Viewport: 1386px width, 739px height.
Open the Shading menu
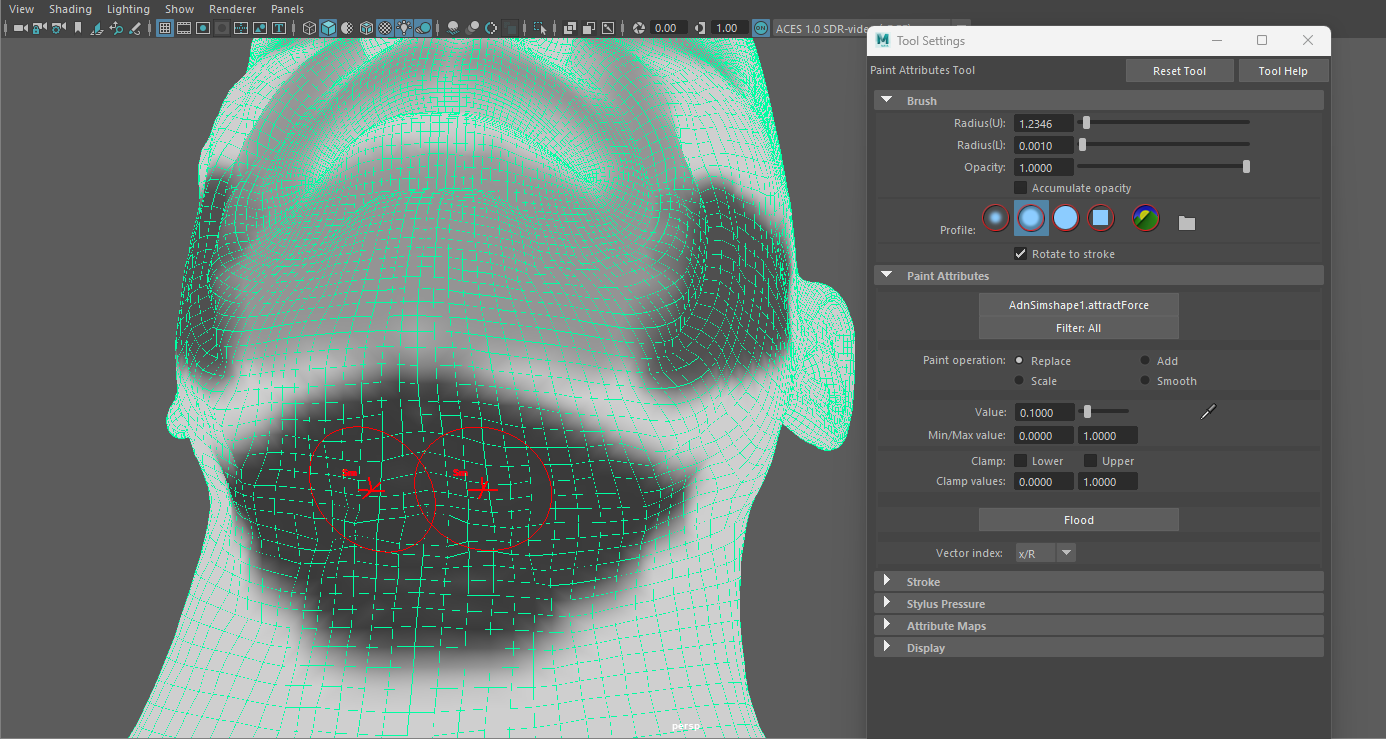click(x=70, y=9)
